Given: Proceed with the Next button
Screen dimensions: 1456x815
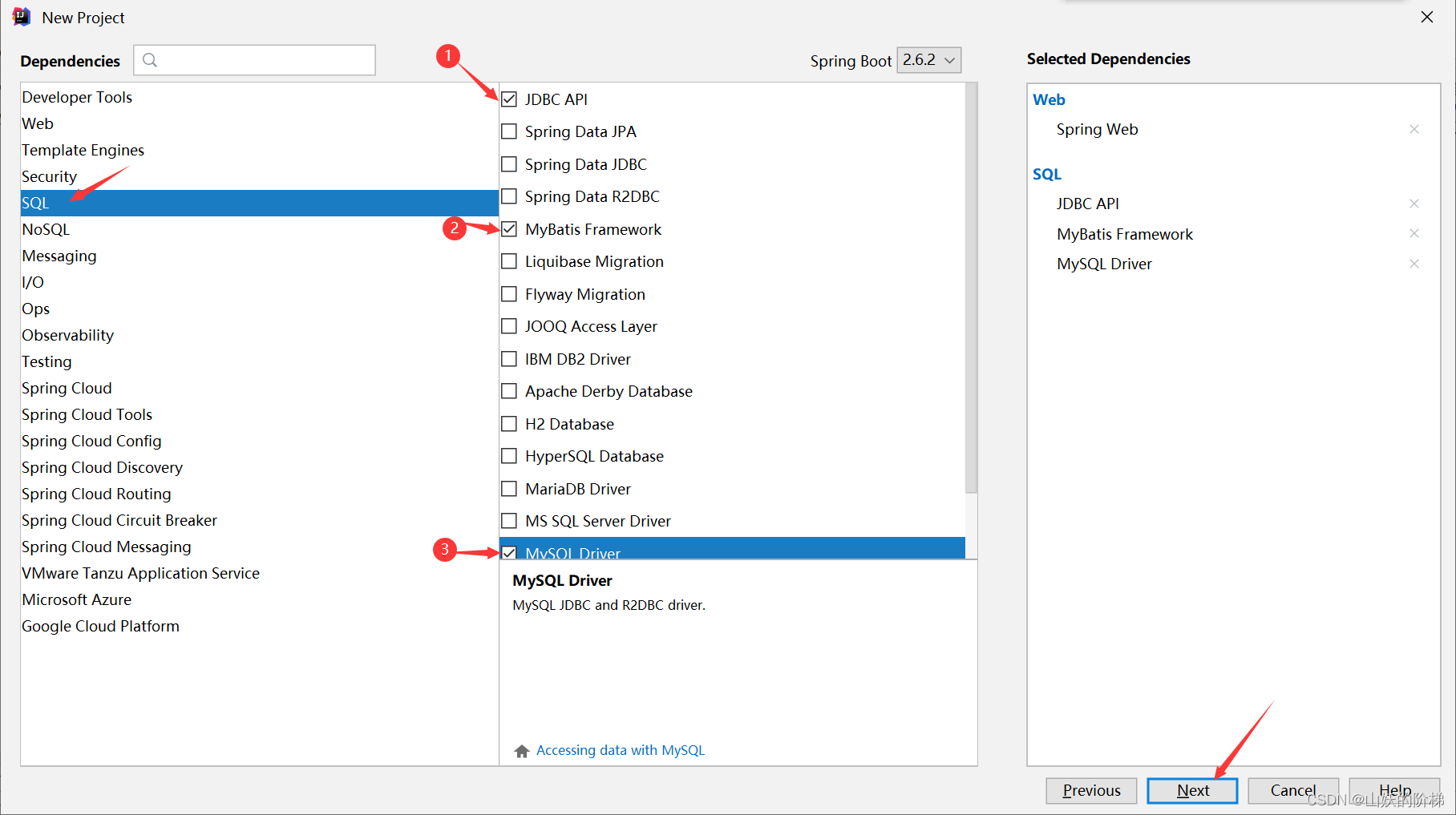Looking at the screenshot, I should point(1192,790).
